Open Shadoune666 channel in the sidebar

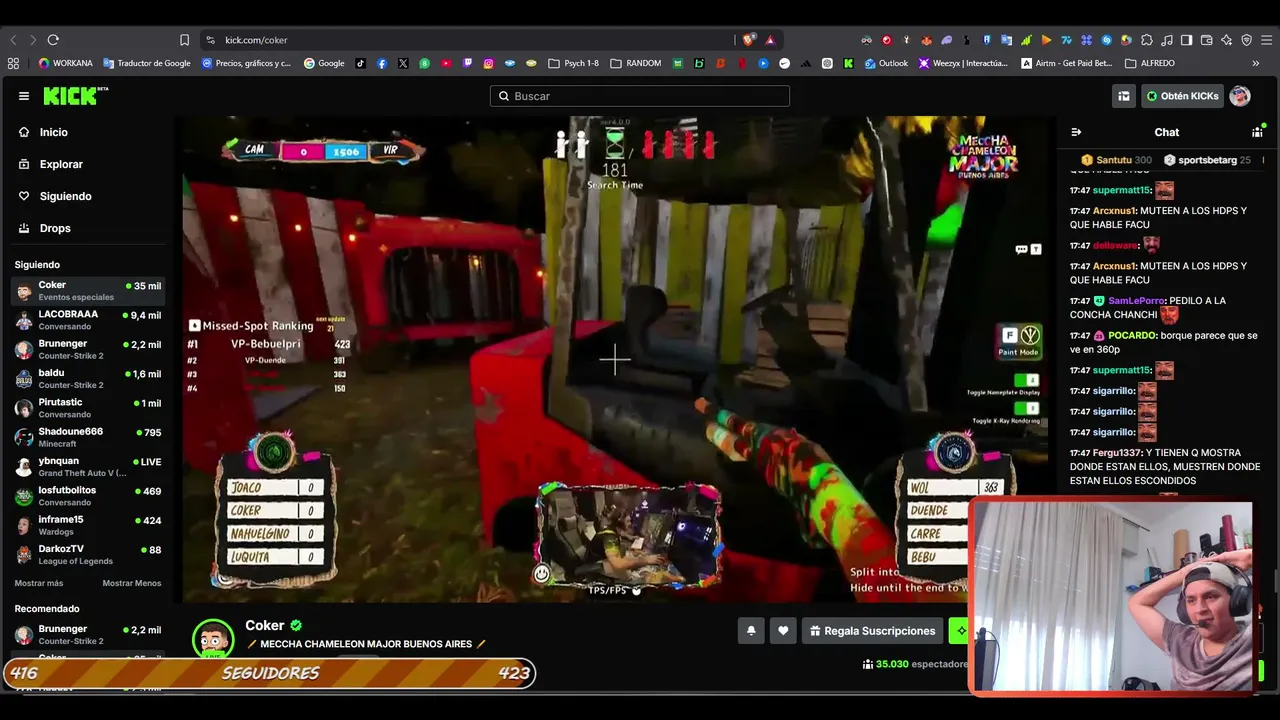click(x=88, y=437)
